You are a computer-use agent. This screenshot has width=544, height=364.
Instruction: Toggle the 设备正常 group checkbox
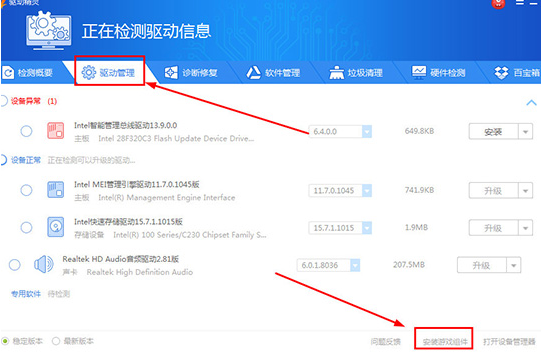tap(3, 160)
